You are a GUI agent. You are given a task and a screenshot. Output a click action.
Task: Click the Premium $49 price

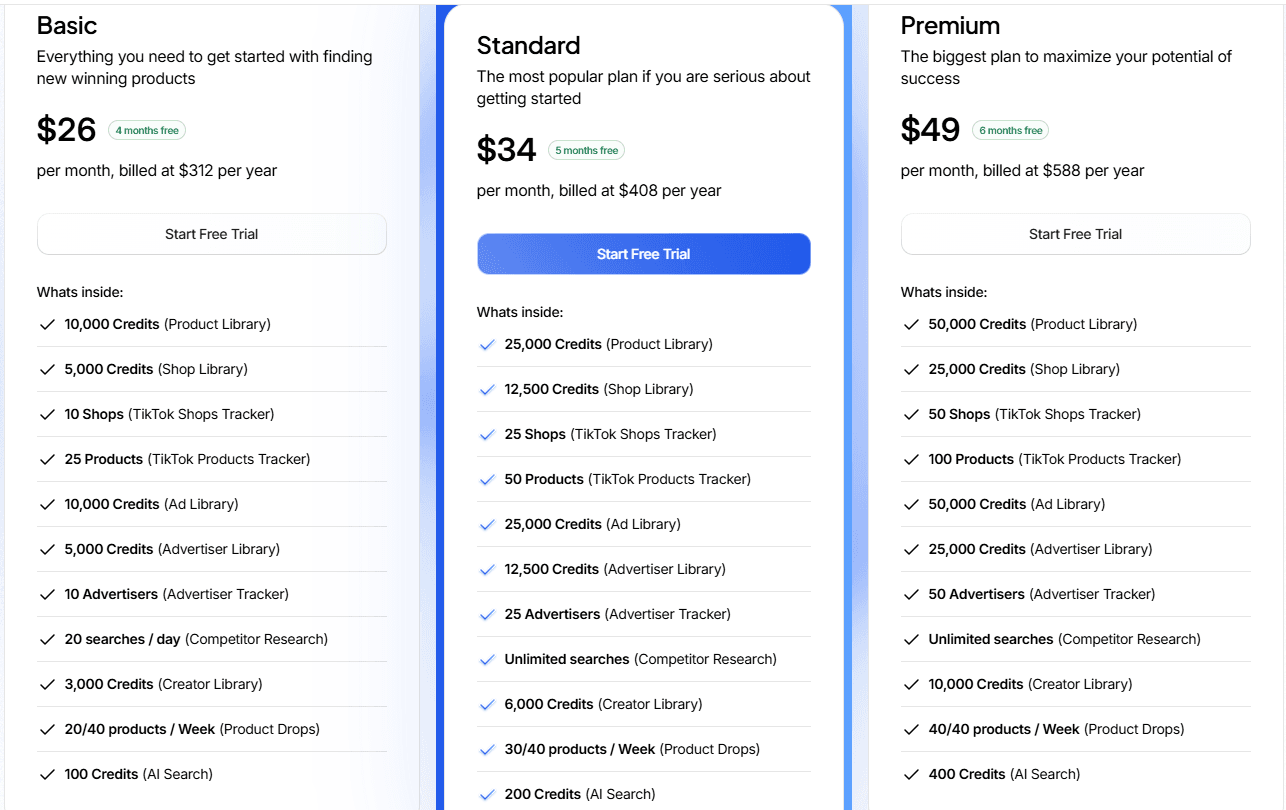(x=930, y=130)
